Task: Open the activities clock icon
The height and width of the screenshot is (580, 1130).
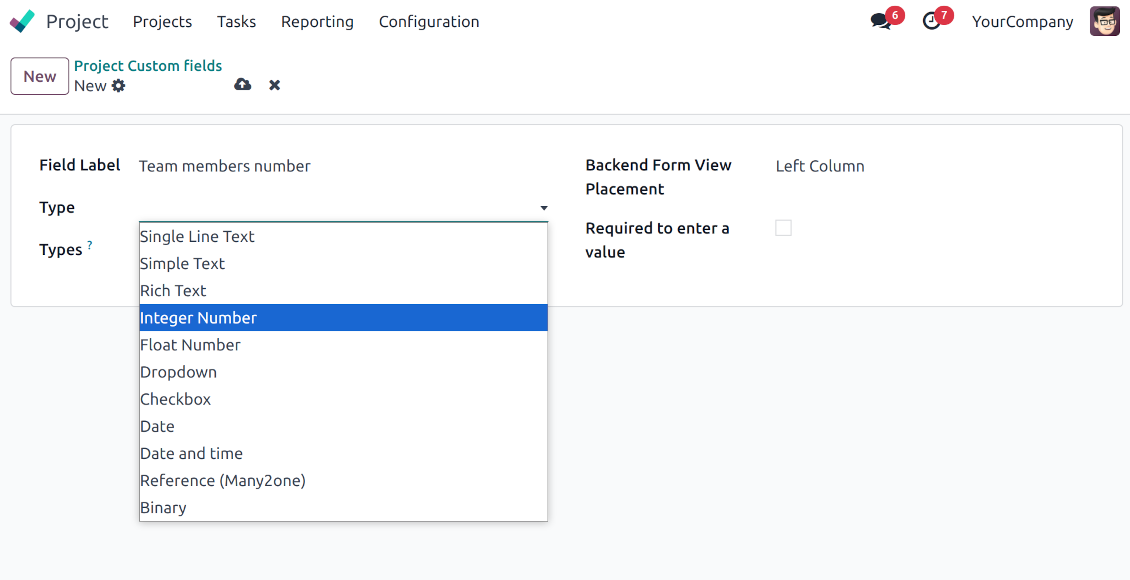Action: 931,22
